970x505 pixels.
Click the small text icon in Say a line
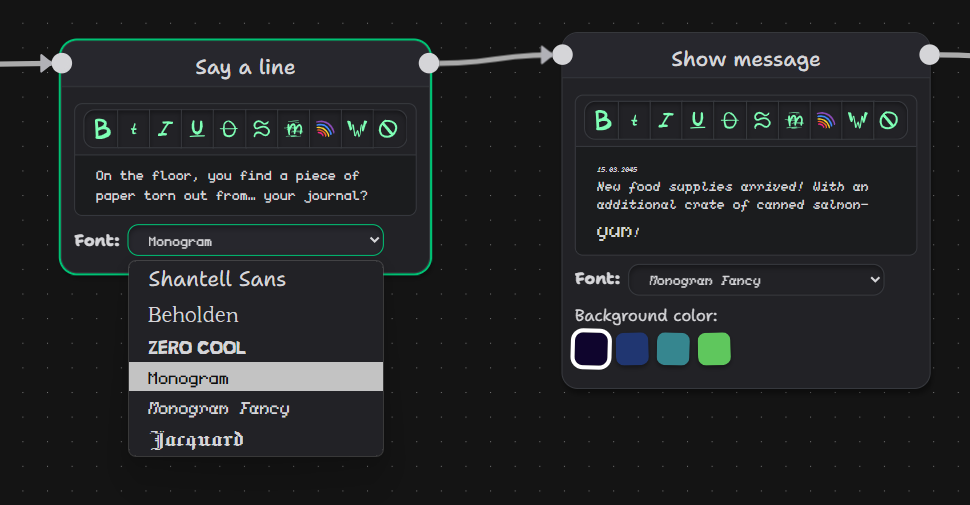(134, 128)
